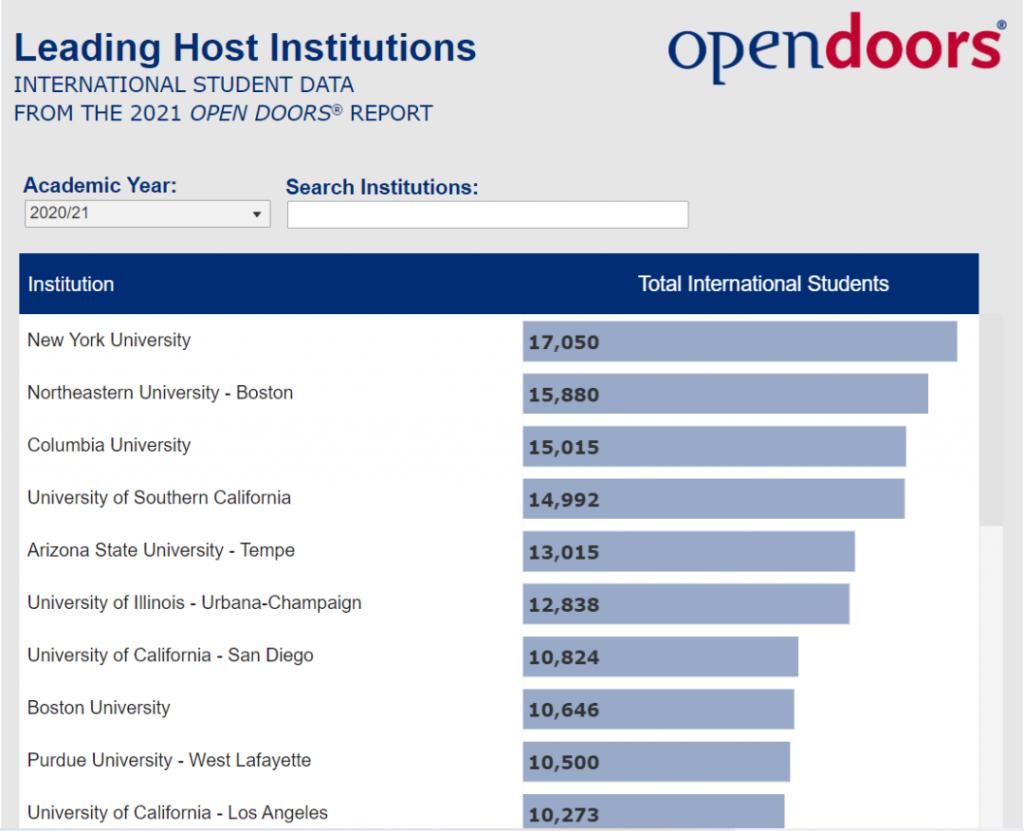Select the Columbia University label
The height and width of the screenshot is (831, 1024).
pyautogui.click(x=109, y=445)
